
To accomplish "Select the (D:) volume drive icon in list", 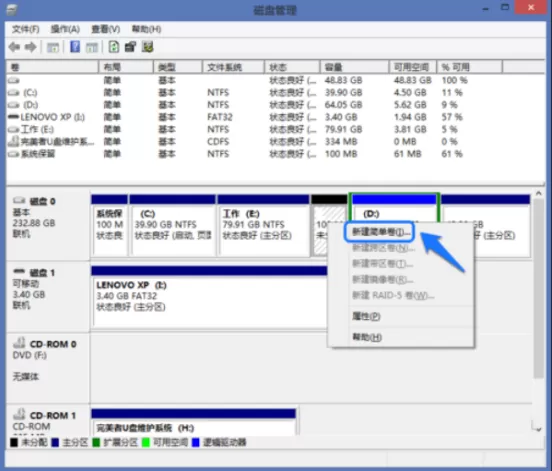I will [14, 105].
